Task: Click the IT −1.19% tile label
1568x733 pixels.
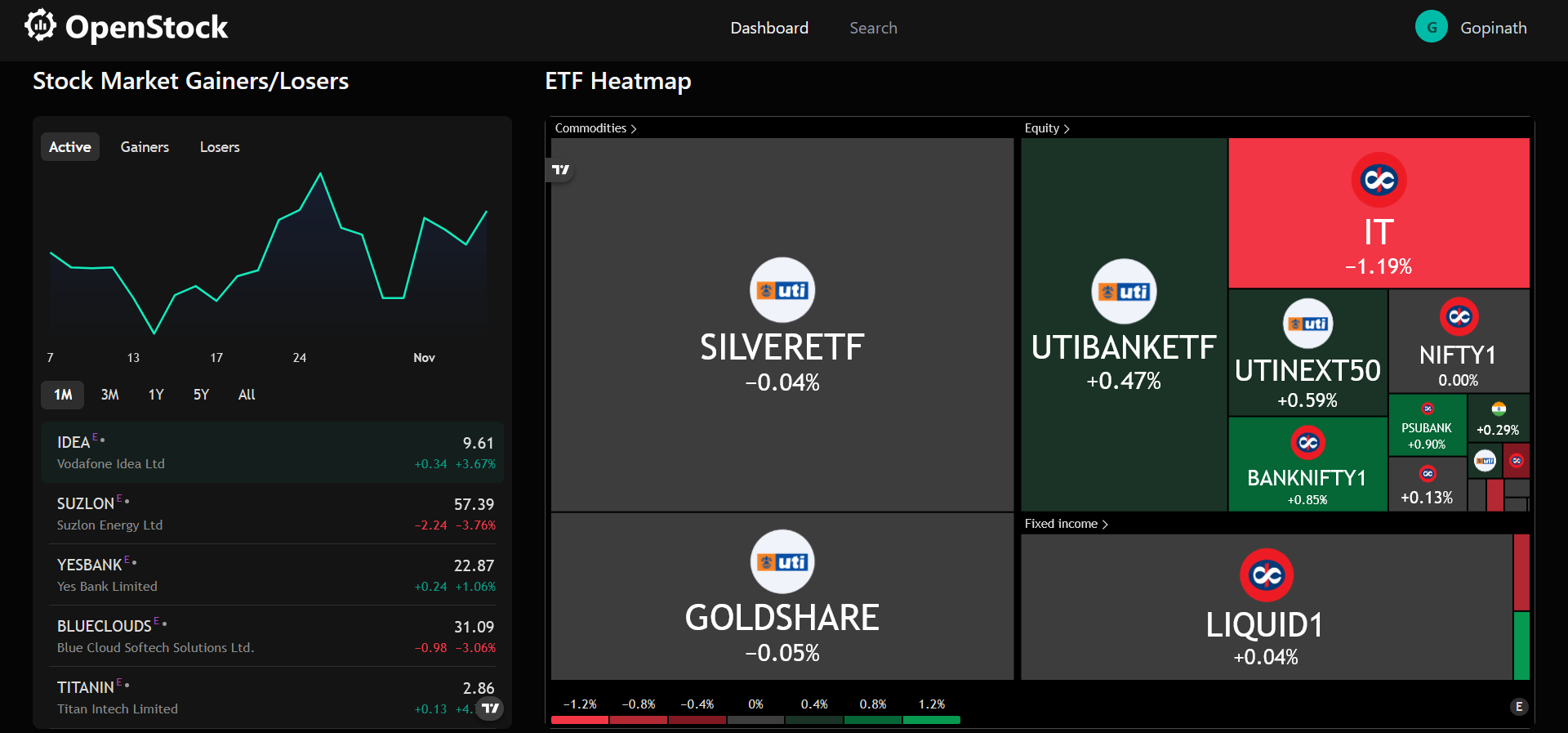Action: coord(1379,247)
